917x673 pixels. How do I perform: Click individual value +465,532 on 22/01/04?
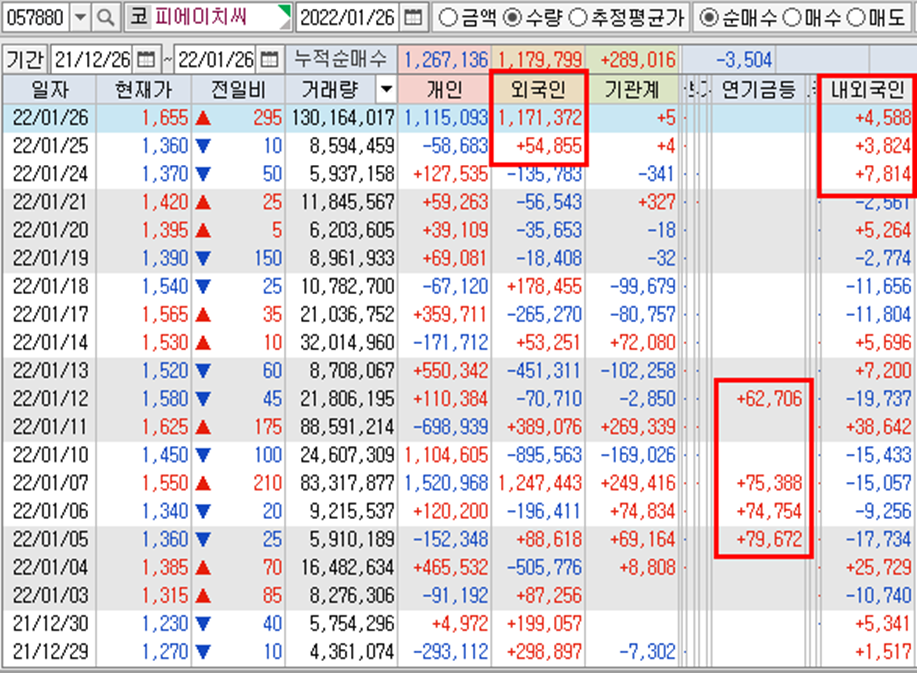(x=450, y=567)
